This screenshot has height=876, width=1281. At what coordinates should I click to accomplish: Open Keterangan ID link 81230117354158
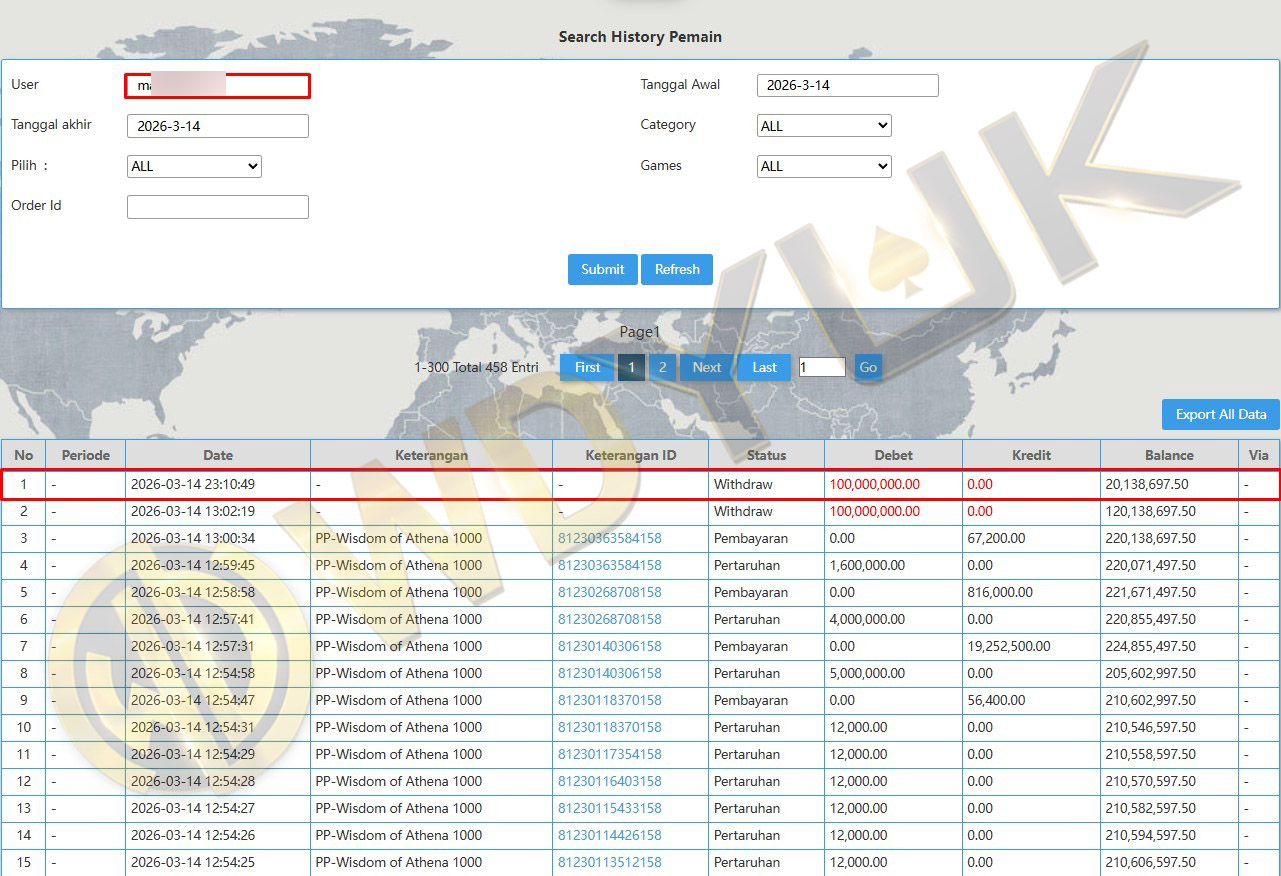[x=609, y=754]
